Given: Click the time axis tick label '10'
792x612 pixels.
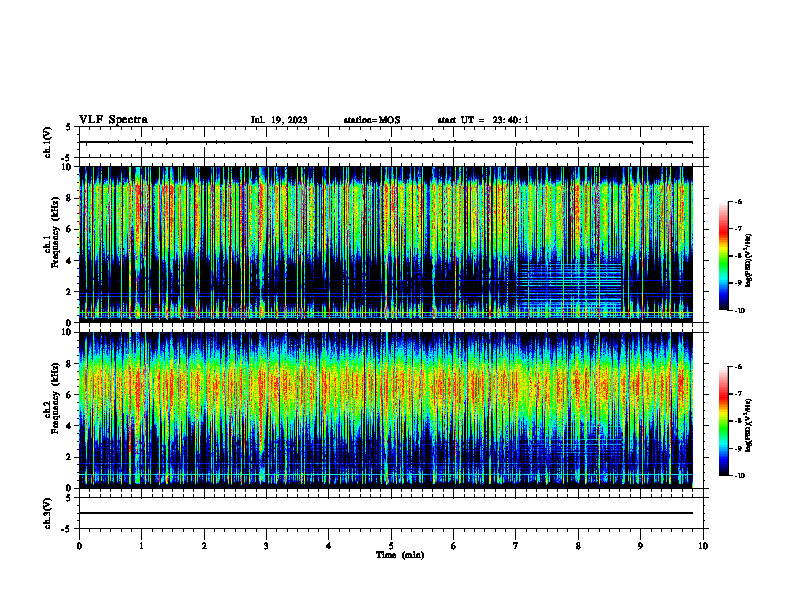Looking at the screenshot, I should tap(703, 546).
